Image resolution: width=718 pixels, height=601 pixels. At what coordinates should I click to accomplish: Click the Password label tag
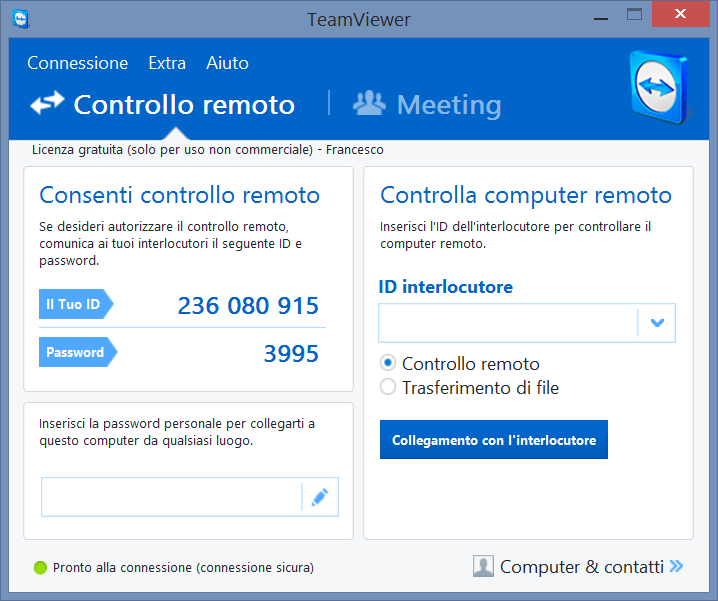point(78,352)
